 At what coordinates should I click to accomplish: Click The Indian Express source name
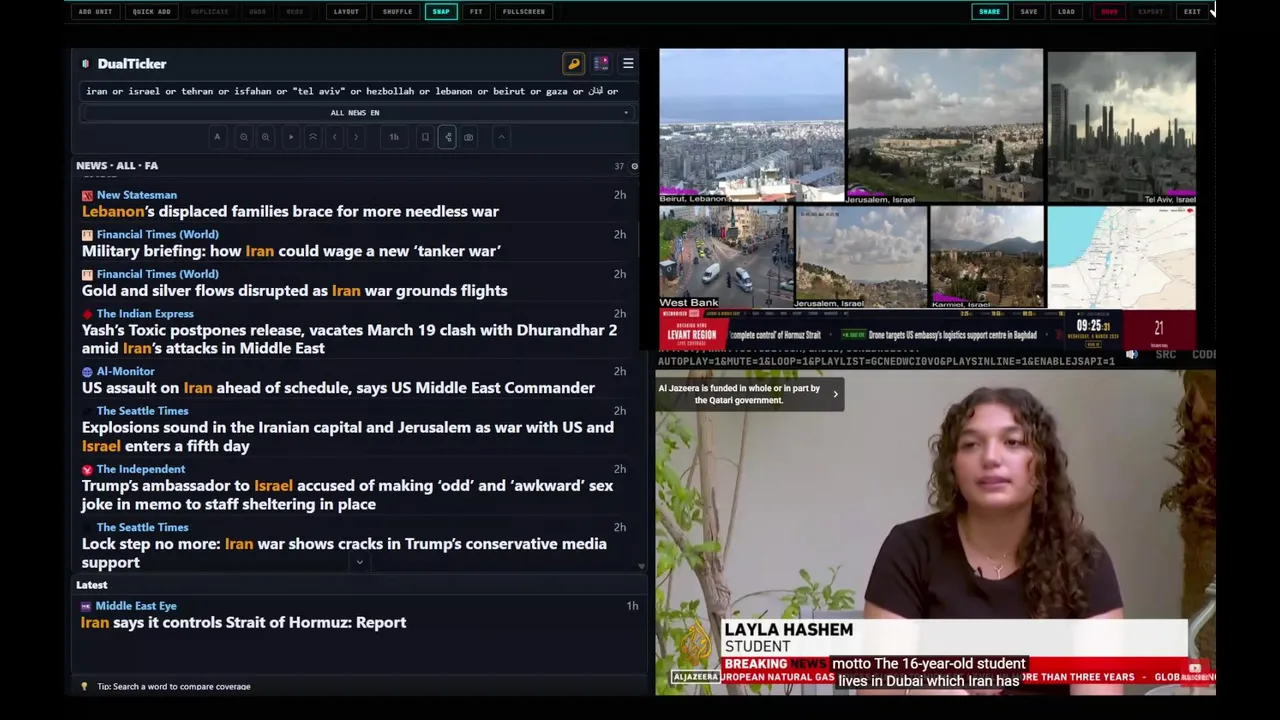(145, 314)
